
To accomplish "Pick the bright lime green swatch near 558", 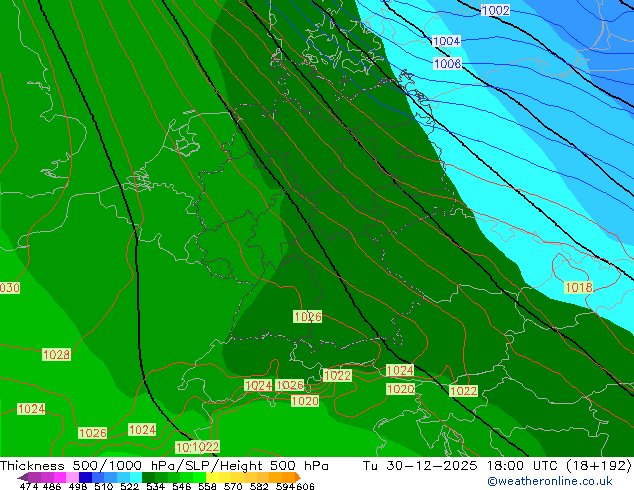I will (199, 477).
